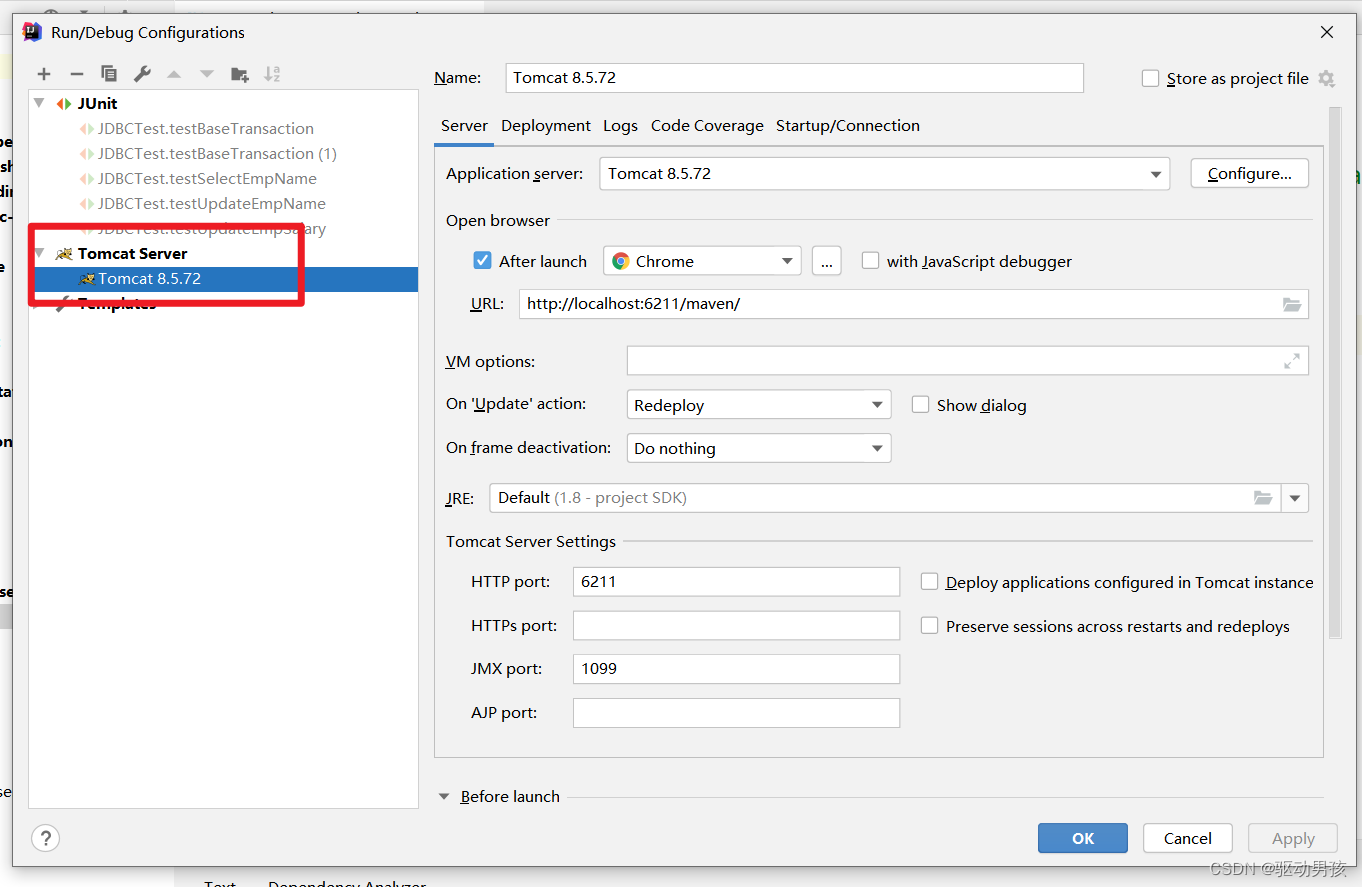Close the Run/Debug Configurations dialog
1362x887 pixels.
pos(1327,32)
